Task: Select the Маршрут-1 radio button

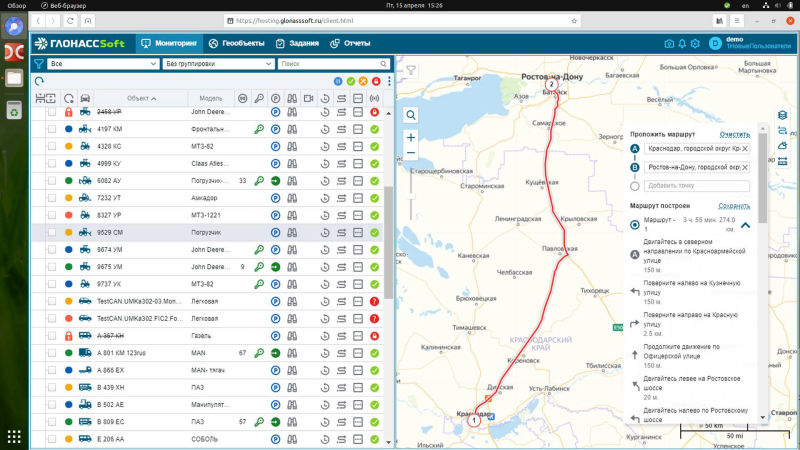Action: (x=635, y=224)
